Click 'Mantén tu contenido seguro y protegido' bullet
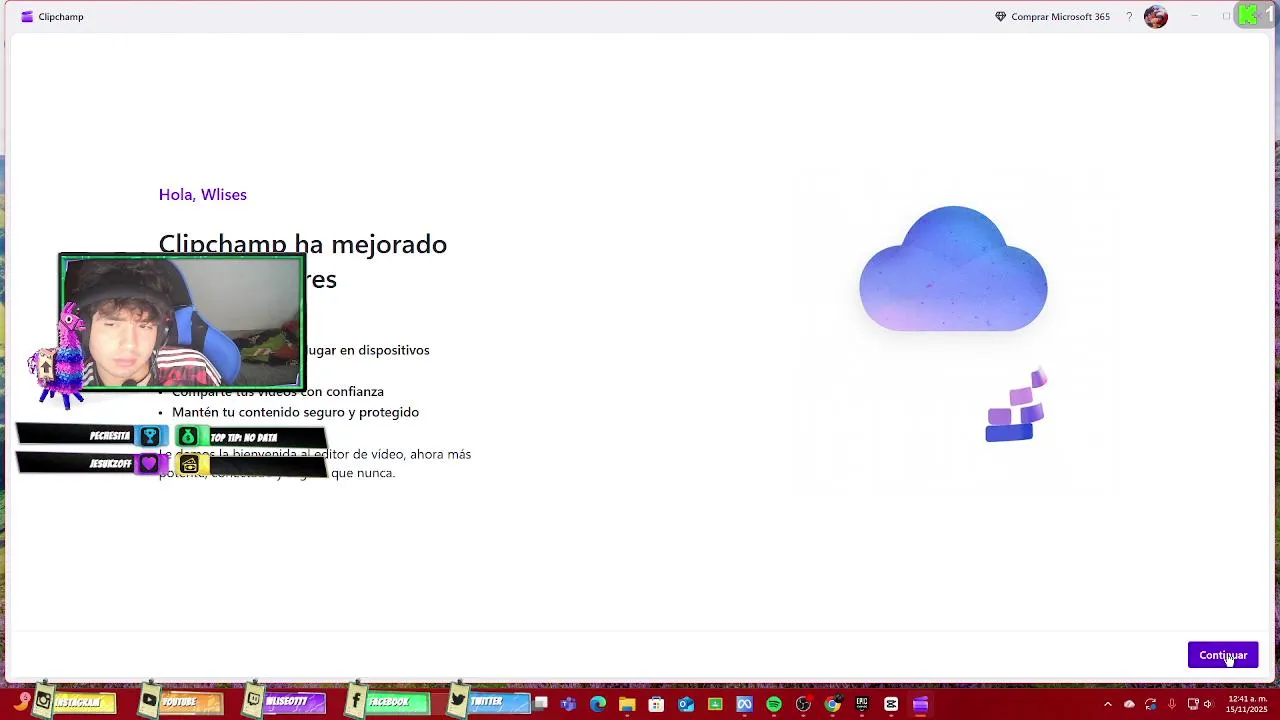 point(295,412)
